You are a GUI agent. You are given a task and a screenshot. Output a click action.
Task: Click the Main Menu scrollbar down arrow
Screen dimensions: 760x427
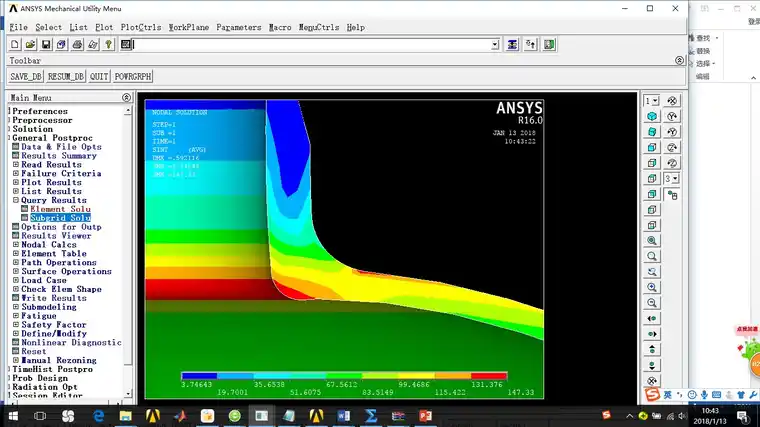128,394
